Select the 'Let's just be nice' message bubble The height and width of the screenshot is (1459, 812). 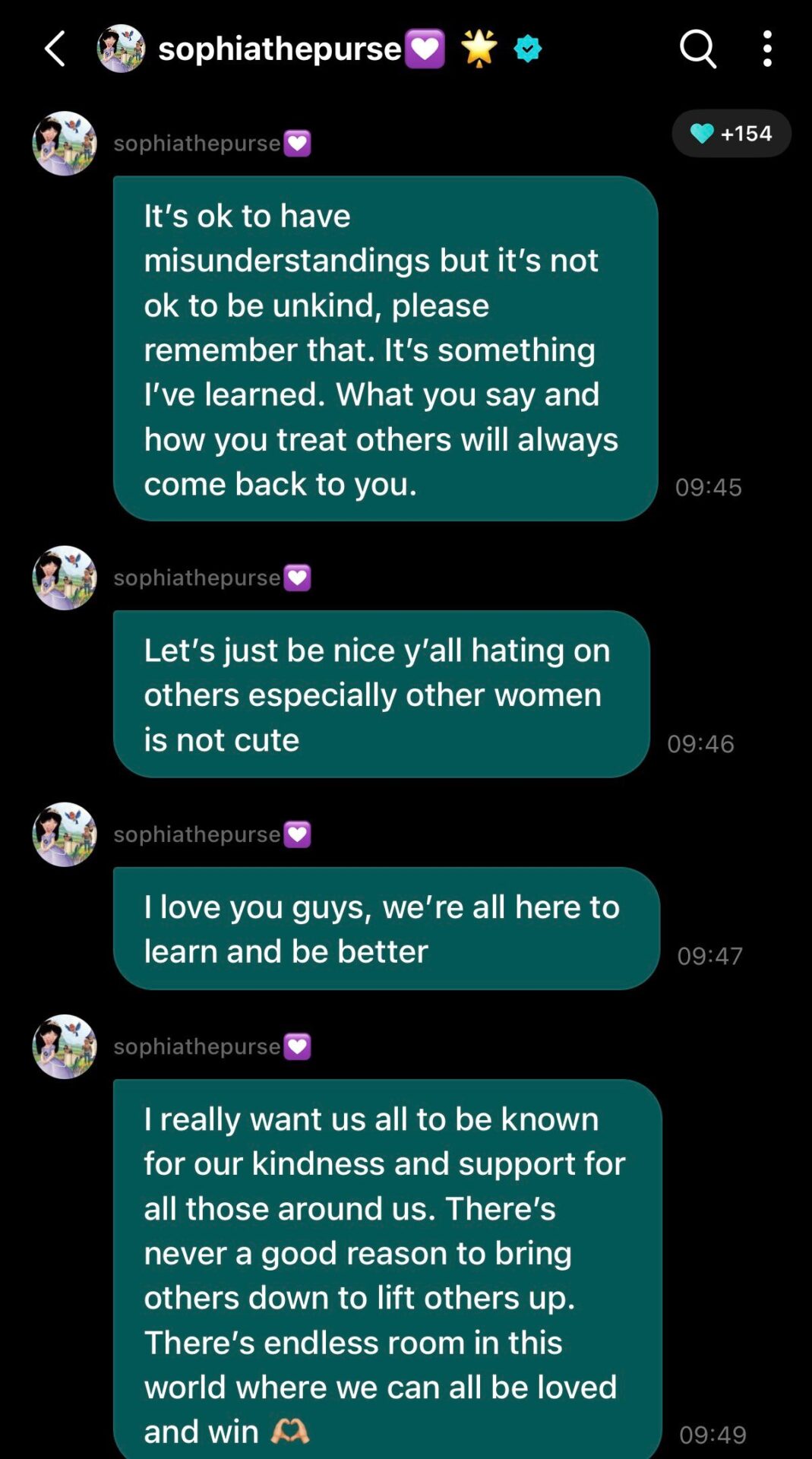[381, 695]
